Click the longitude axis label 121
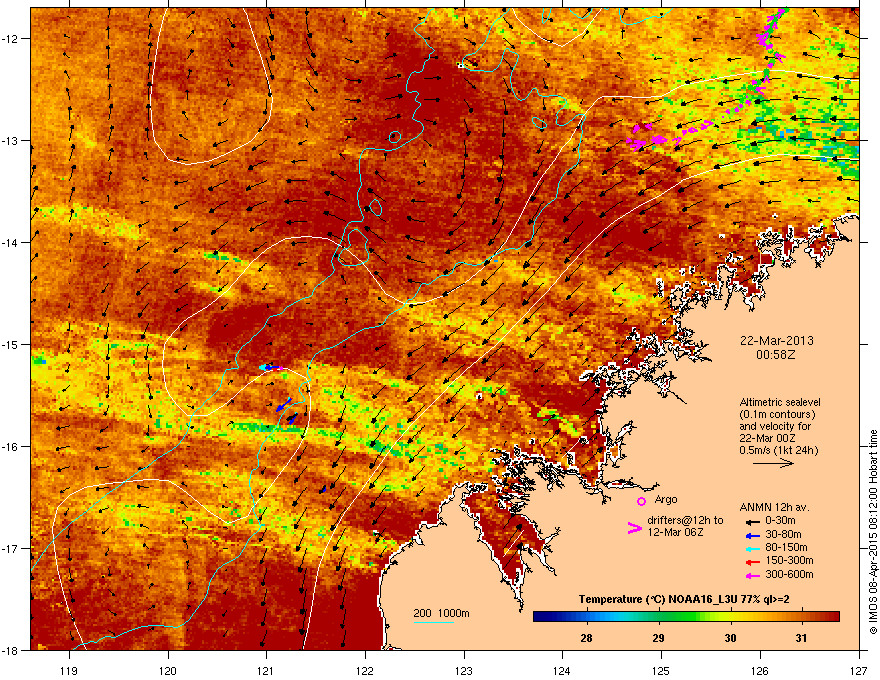 point(266,670)
